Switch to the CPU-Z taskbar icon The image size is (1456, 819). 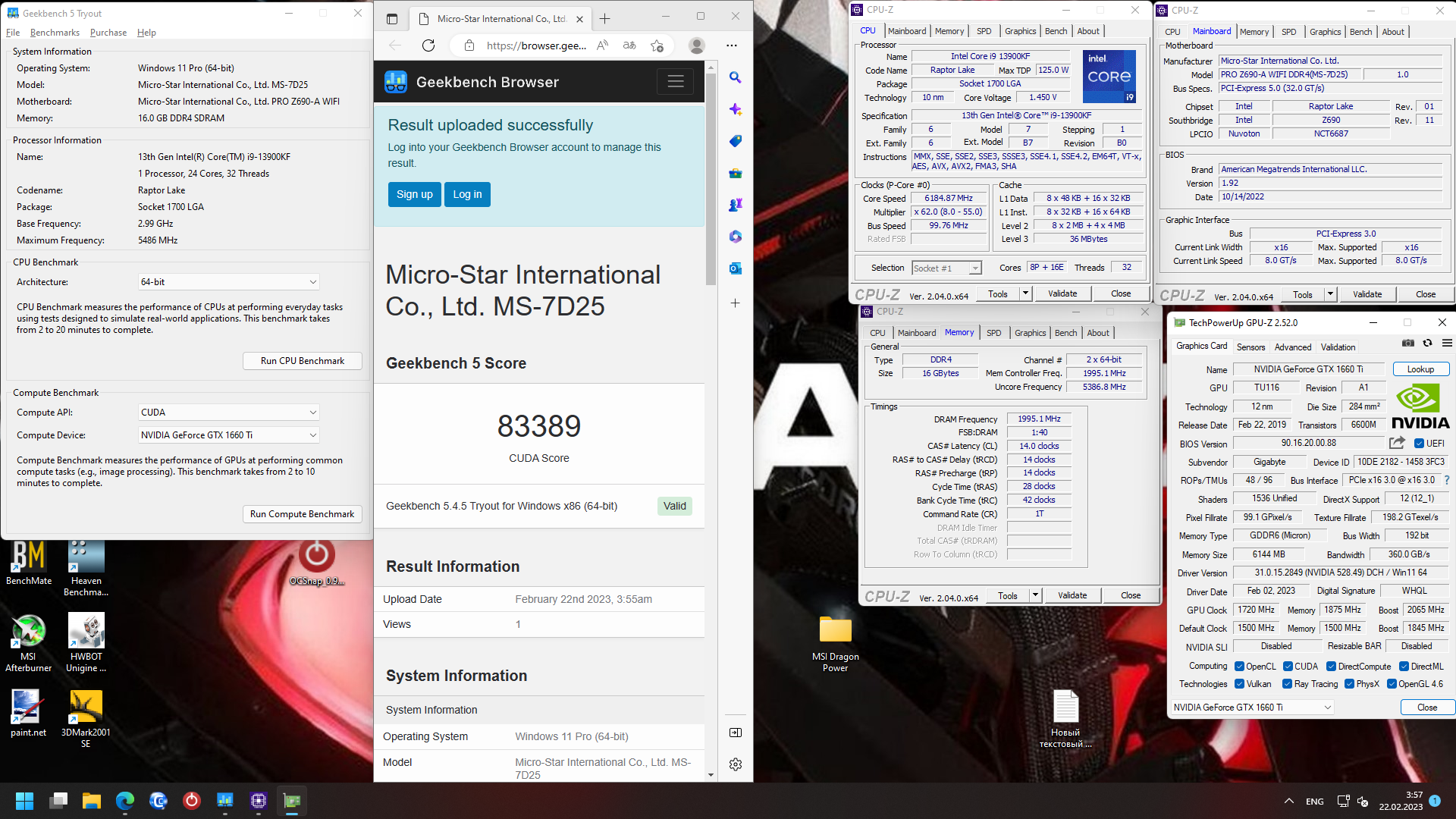tap(259, 801)
